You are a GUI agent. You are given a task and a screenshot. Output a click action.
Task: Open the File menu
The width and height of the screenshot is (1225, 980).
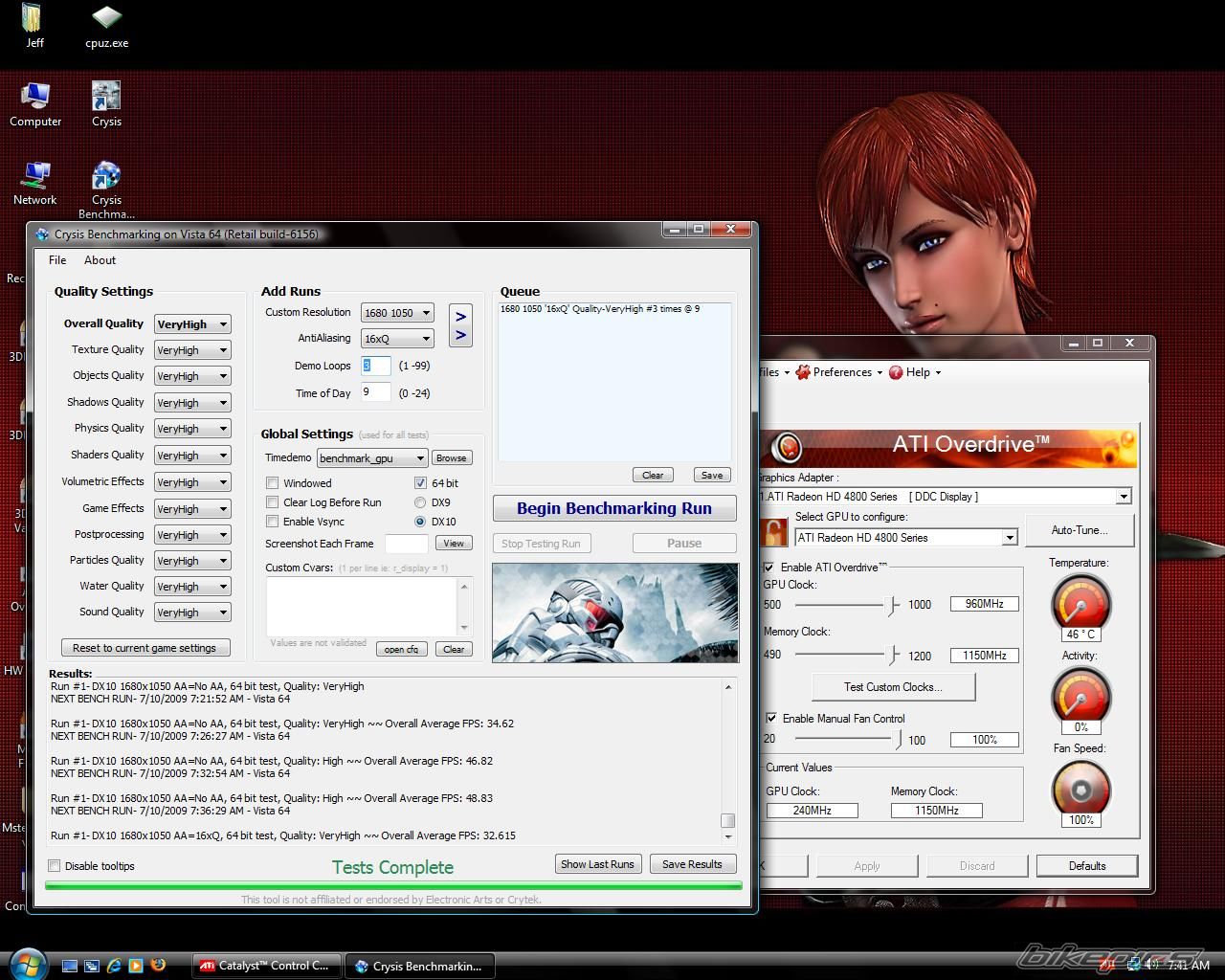click(x=57, y=260)
